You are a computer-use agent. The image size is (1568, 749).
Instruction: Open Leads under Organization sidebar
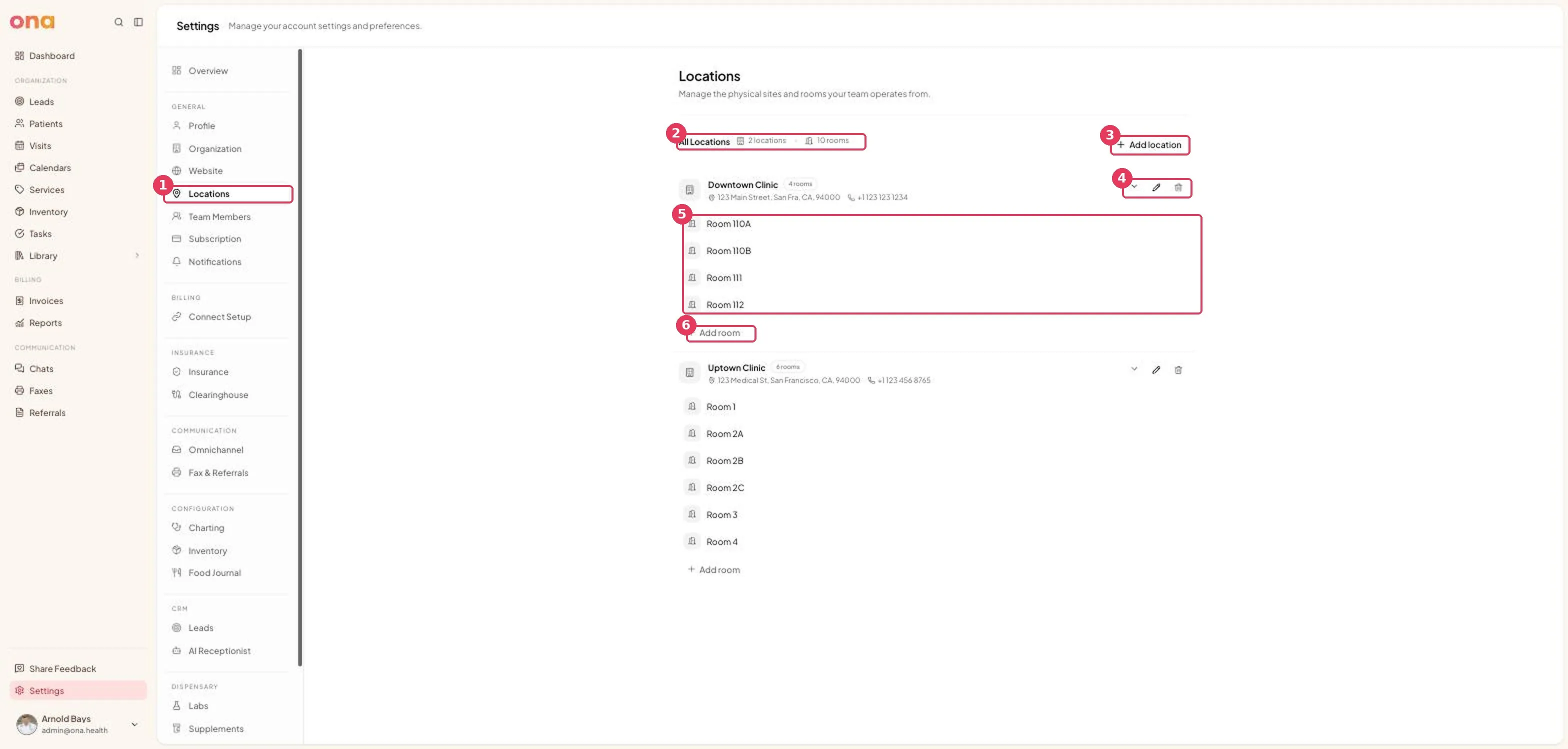coord(78,101)
